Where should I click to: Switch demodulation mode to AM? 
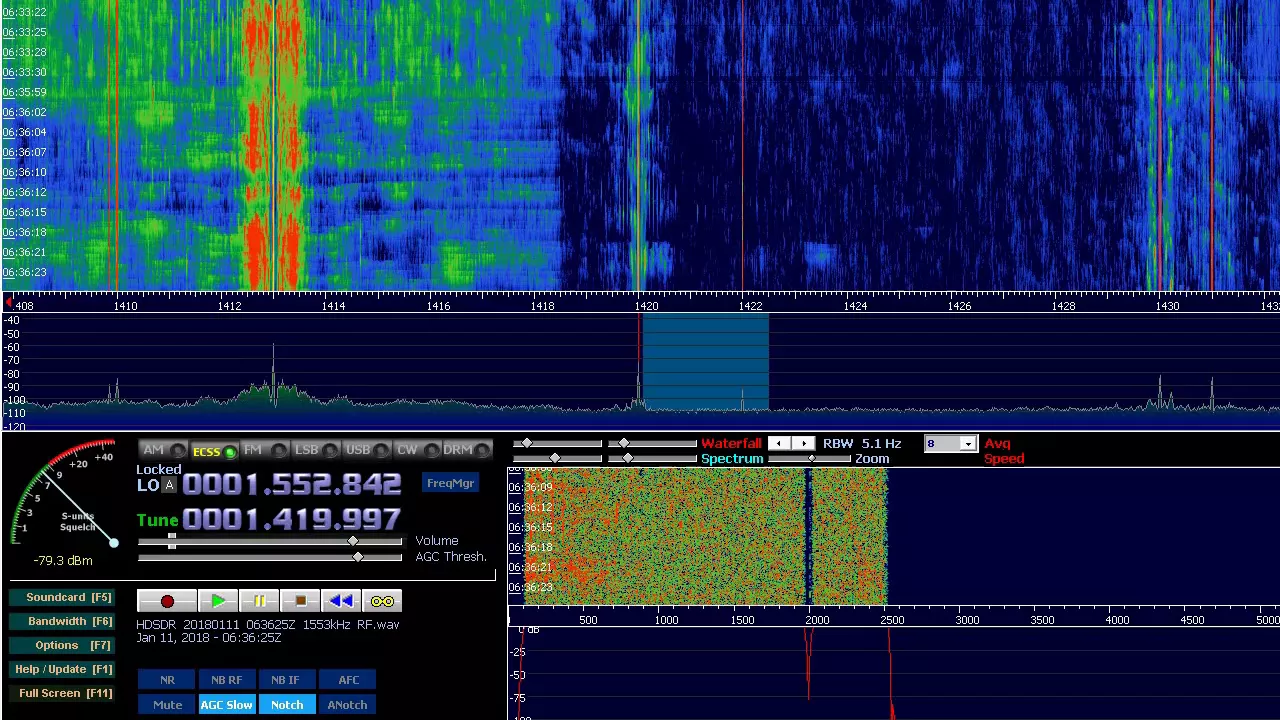point(163,450)
